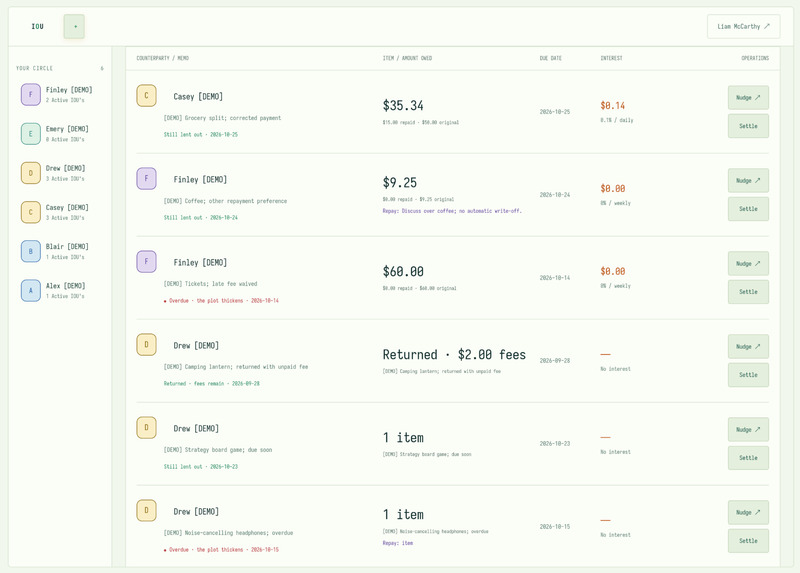This screenshot has height=573, width=800.
Task: Click the due date 2026-10-24
Action: [x=555, y=195]
